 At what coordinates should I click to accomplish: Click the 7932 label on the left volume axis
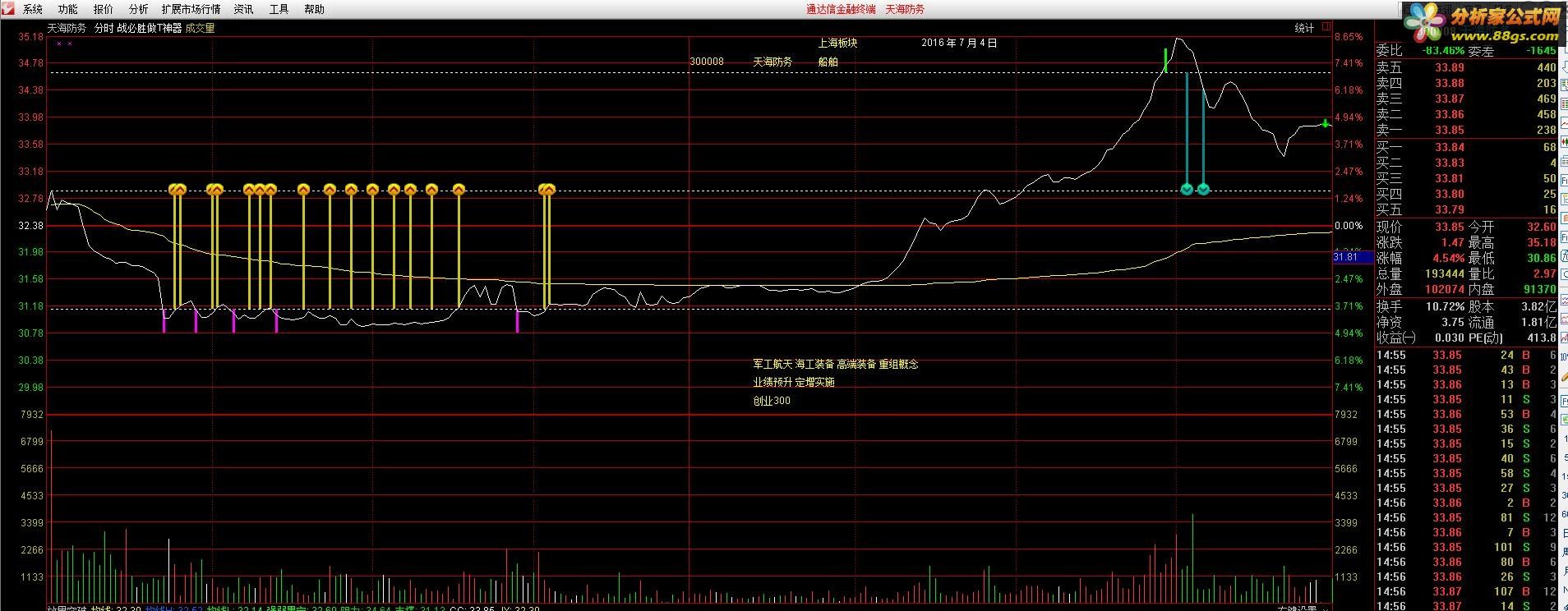[32, 415]
